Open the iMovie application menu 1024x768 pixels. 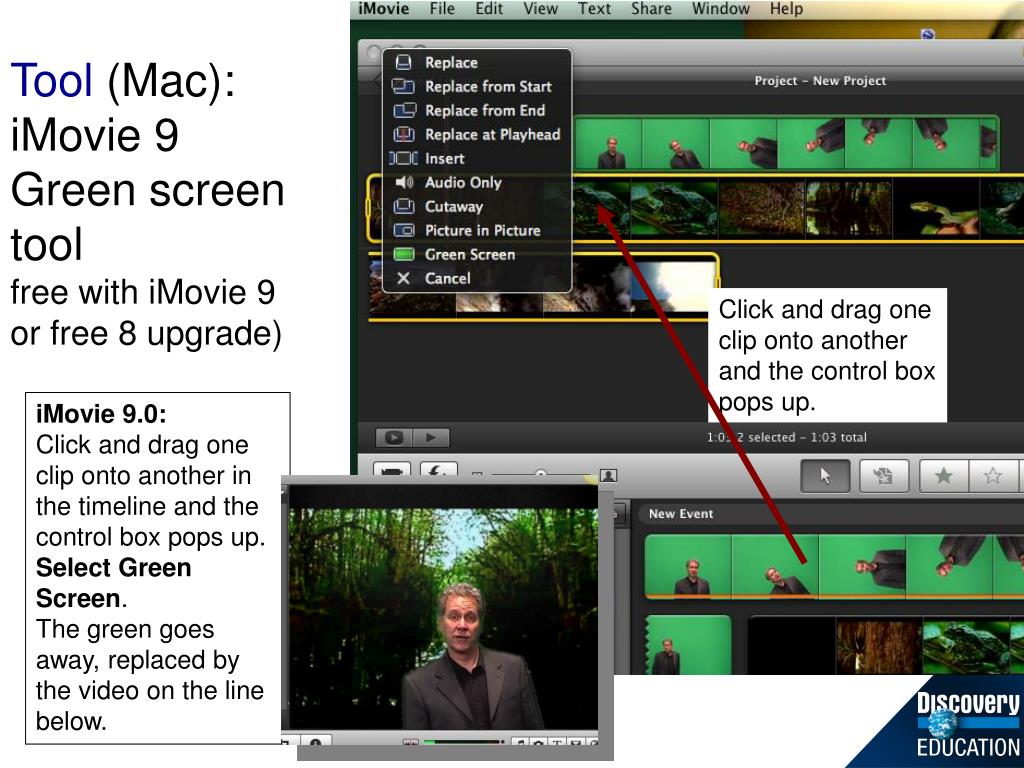(383, 9)
